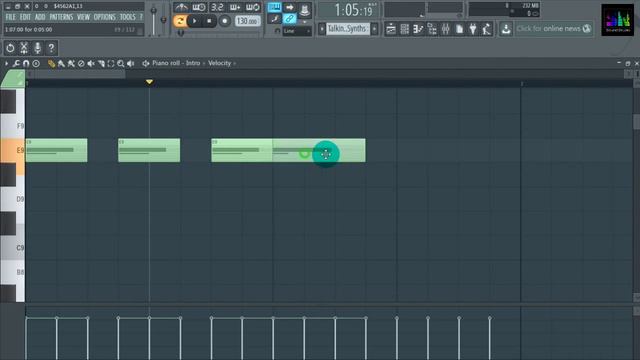
Task: Select the Delete tool in piano roll
Action: pos(71,63)
